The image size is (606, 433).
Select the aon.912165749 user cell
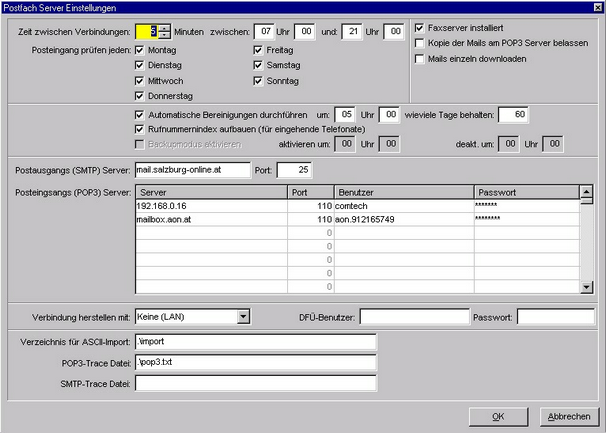pos(404,220)
